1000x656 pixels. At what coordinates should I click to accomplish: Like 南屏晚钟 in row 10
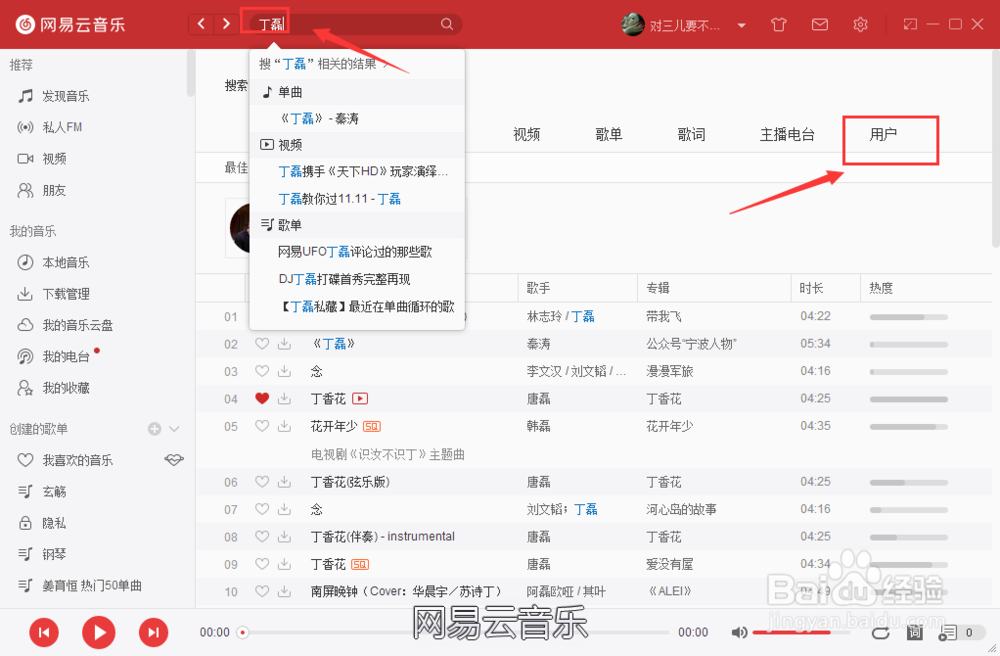click(262, 592)
